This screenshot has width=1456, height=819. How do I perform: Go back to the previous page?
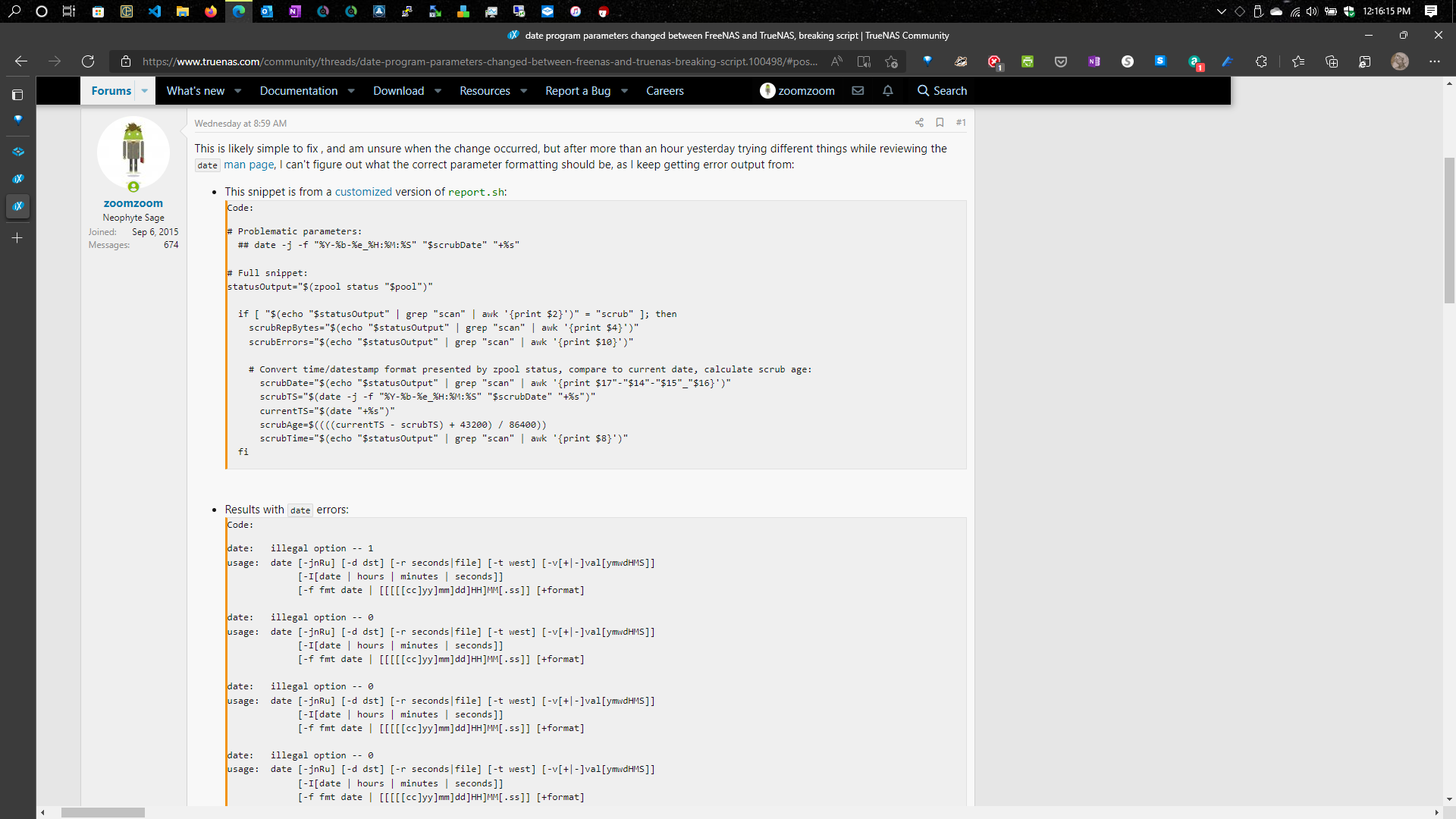click(x=21, y=61)
